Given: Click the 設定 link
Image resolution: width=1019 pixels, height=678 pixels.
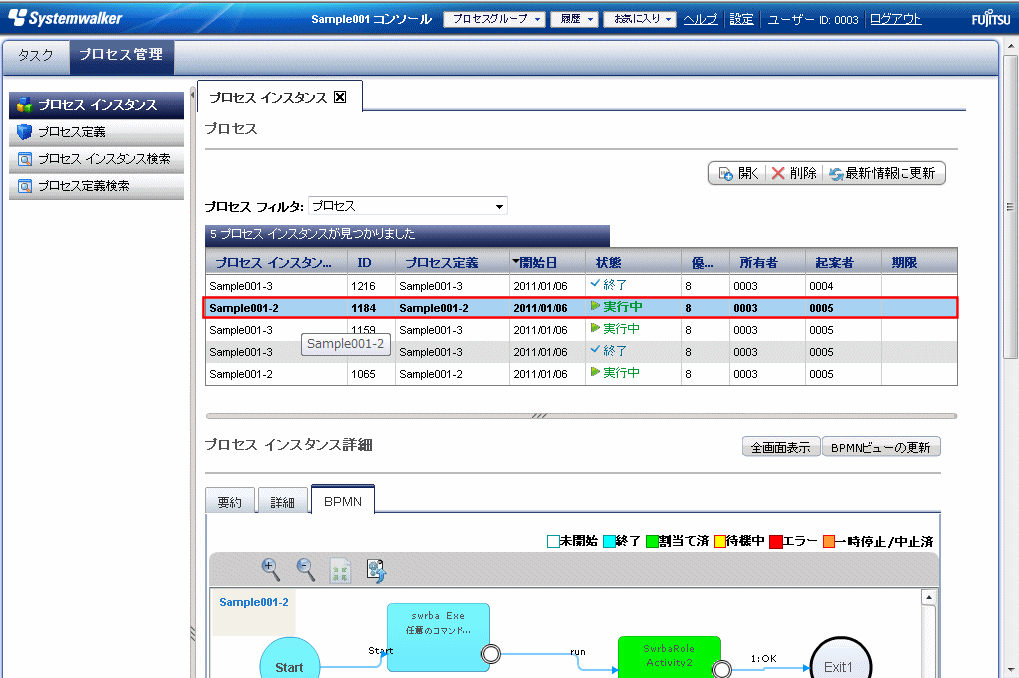Looking at the screenshot, I should (x=741, y=19).
